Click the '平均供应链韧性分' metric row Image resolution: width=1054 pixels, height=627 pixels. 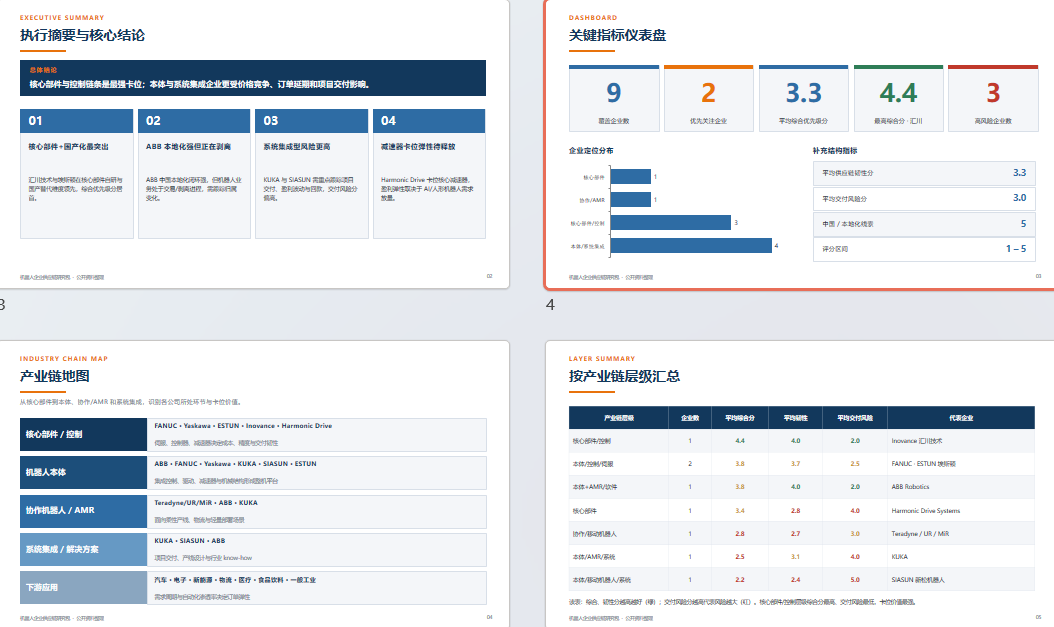pos(924,173)
